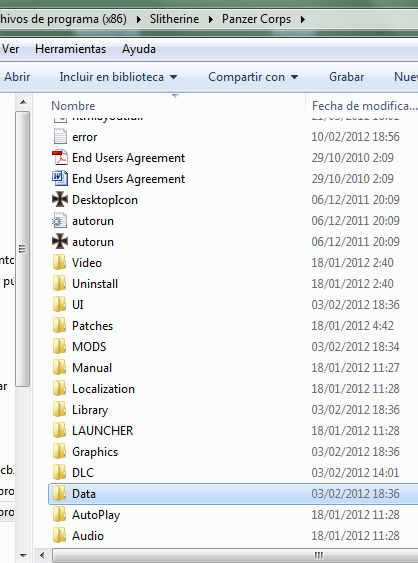Select the Word End Users Agreement icon
This screenshot has height=563, width=418.
(x=60, y=178)
